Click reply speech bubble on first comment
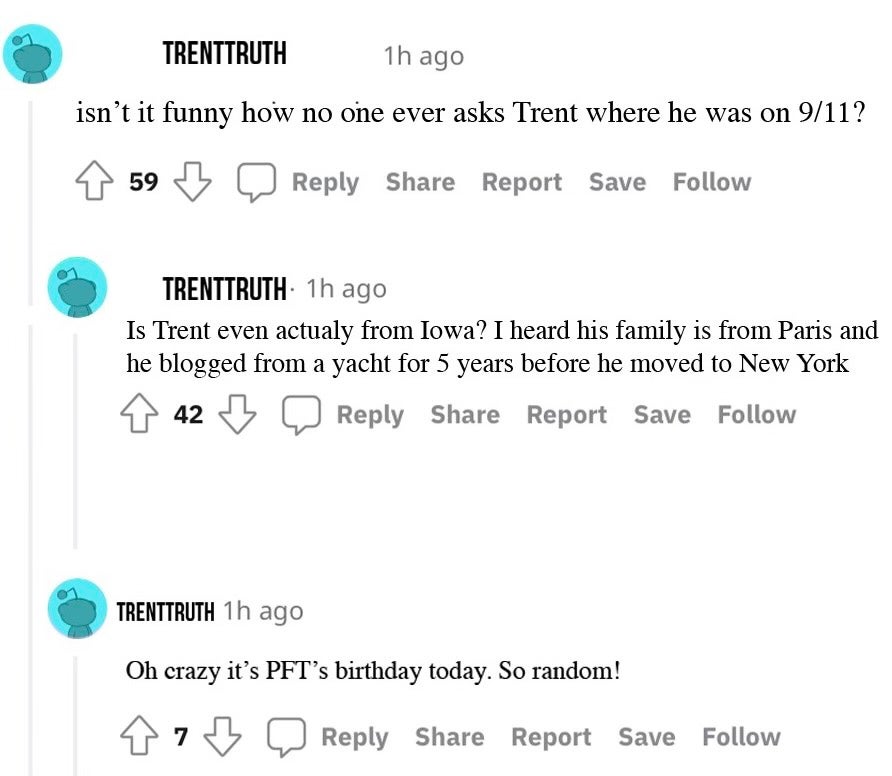 tap(255, 182)
